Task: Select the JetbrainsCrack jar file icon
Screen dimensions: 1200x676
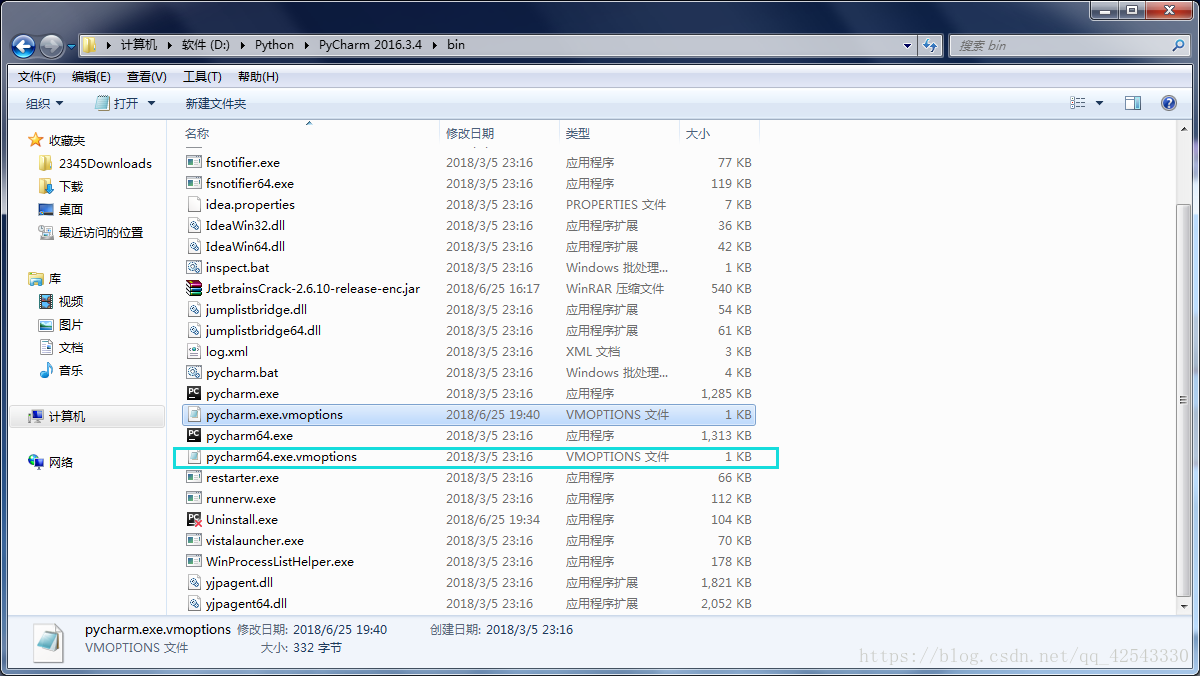Action: click(x=194, y=288)
